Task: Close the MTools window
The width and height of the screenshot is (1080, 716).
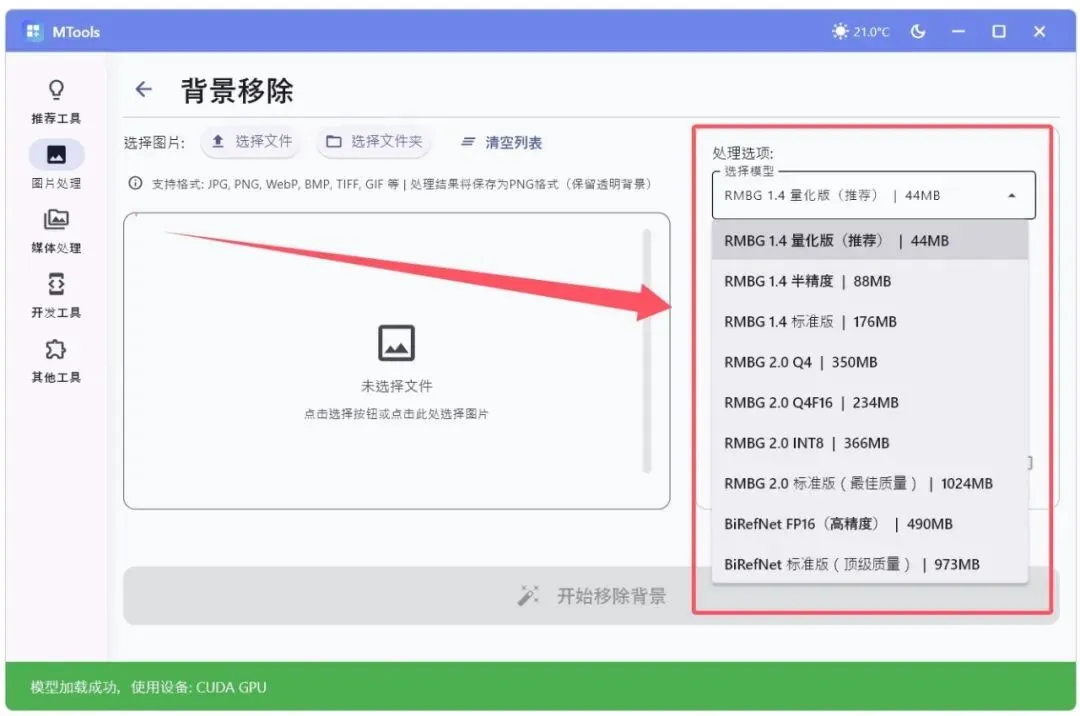Action: pos(1039,32)
